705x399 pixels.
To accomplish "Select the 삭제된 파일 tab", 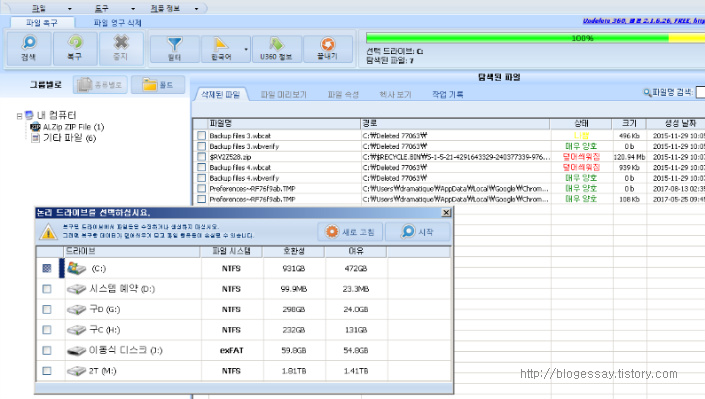I will point(220,94).
